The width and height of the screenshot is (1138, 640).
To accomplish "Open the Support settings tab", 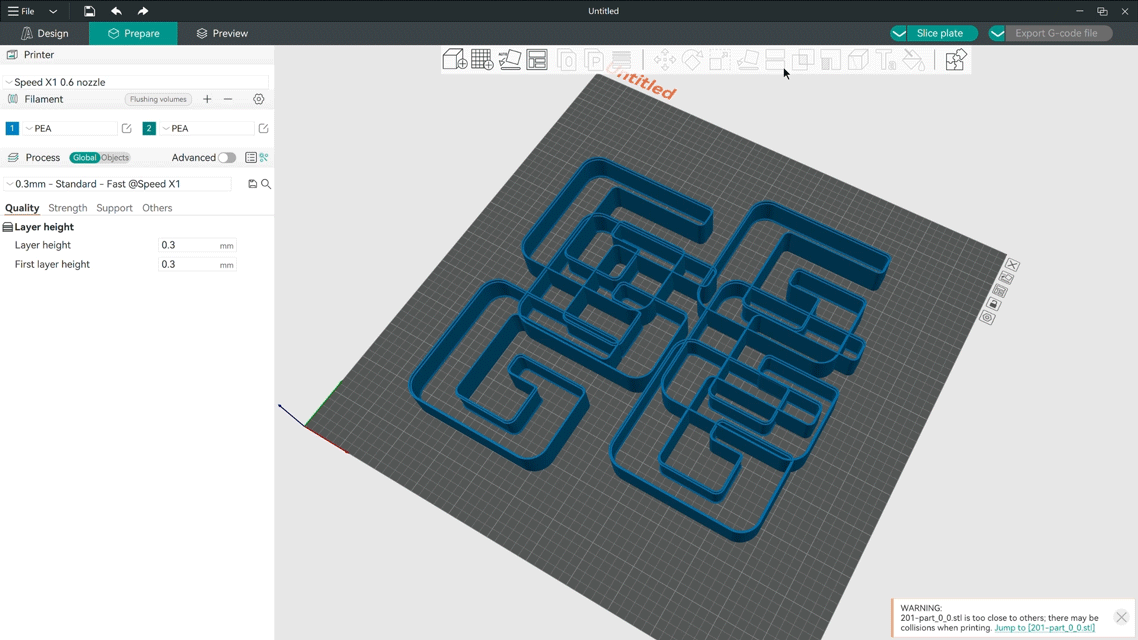I will (115, 208).
